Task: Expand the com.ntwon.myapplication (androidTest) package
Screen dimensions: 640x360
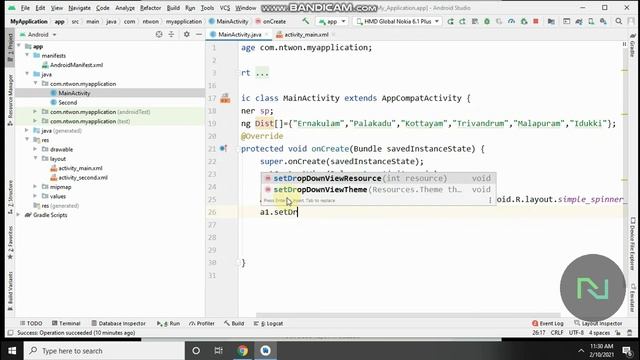Action: (x=35, y=111)
